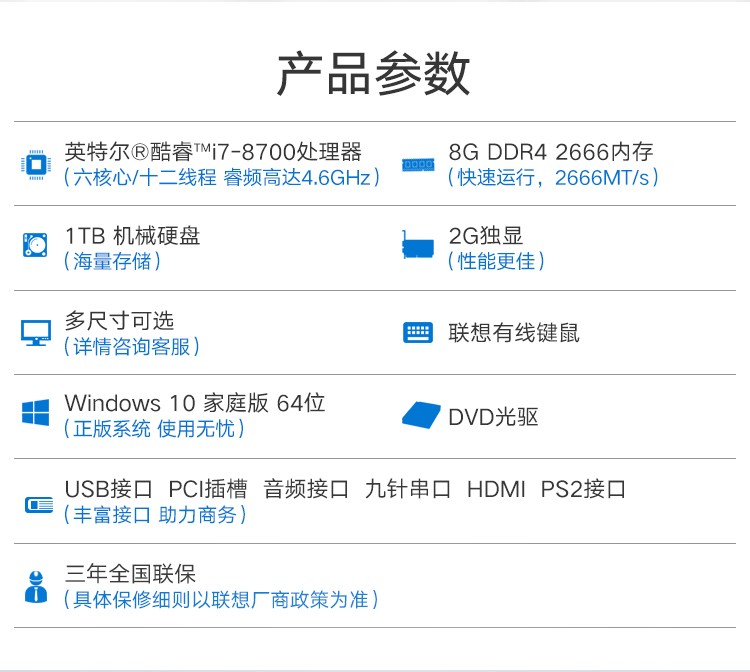Click the ports interface icon
Viewport: 750px width, 672px height.
(39, 505)
